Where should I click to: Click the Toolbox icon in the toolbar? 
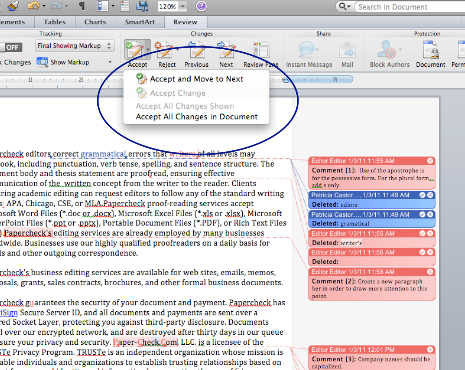tap(125, 6)
